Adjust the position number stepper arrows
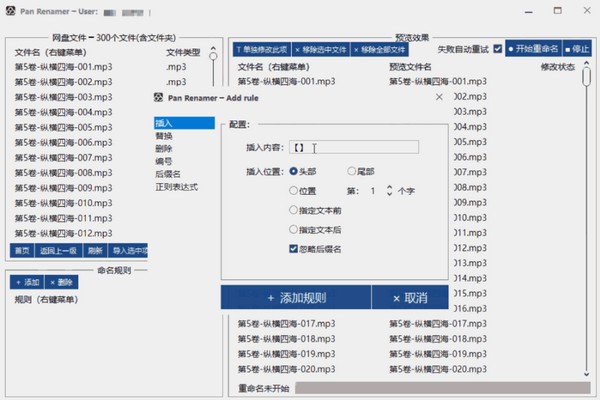 390,190
